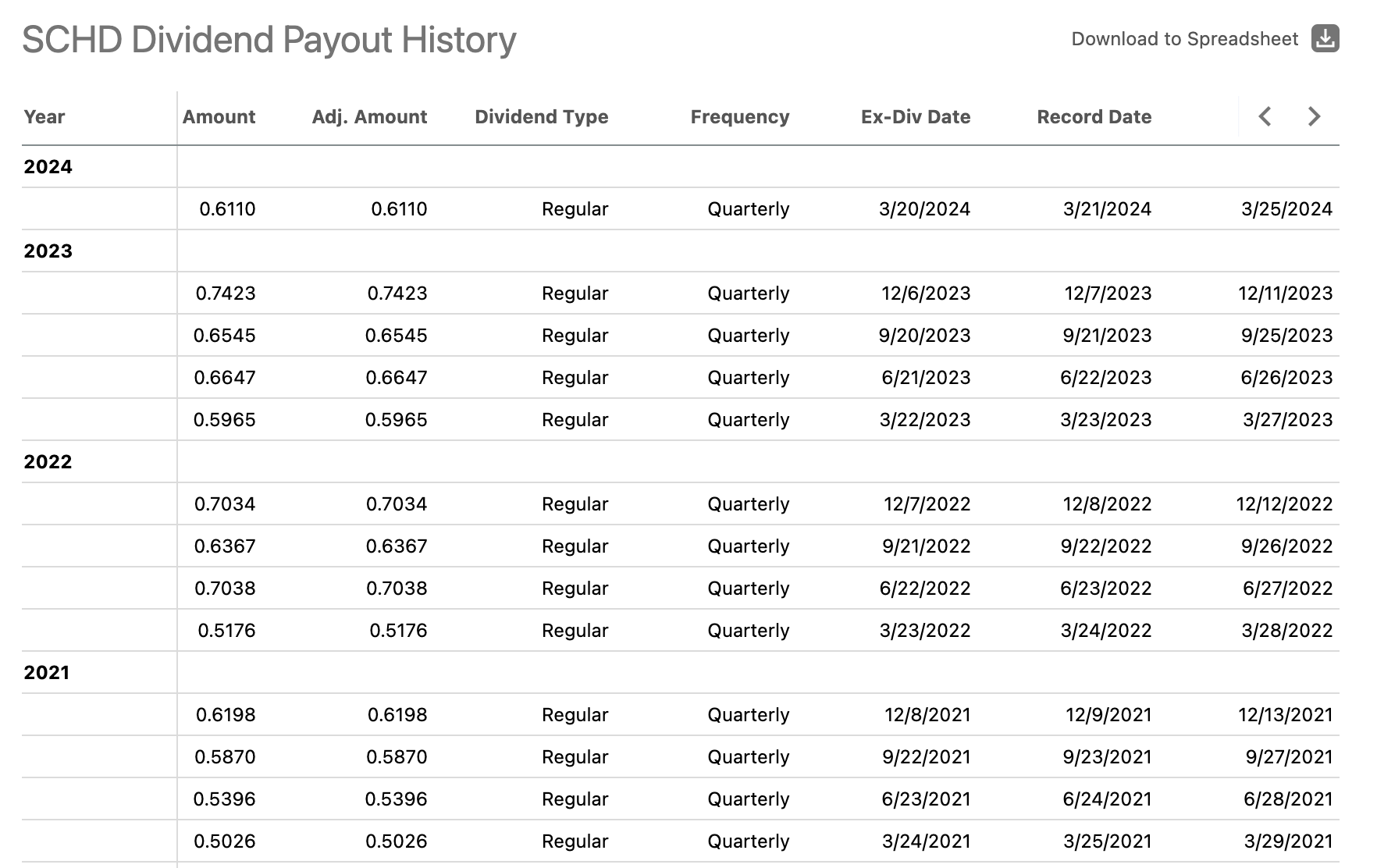The image size is (1377, 868).
Task: Click the 0.5176 value in Amount column
Action: pyautogui.click(x=226, y=631)
